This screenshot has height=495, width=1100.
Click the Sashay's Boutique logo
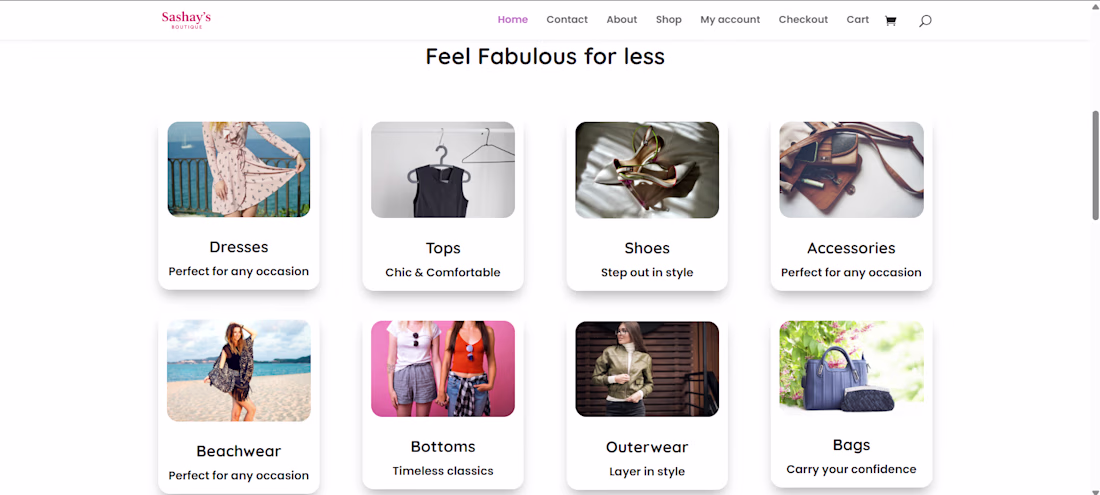point(186,19)
